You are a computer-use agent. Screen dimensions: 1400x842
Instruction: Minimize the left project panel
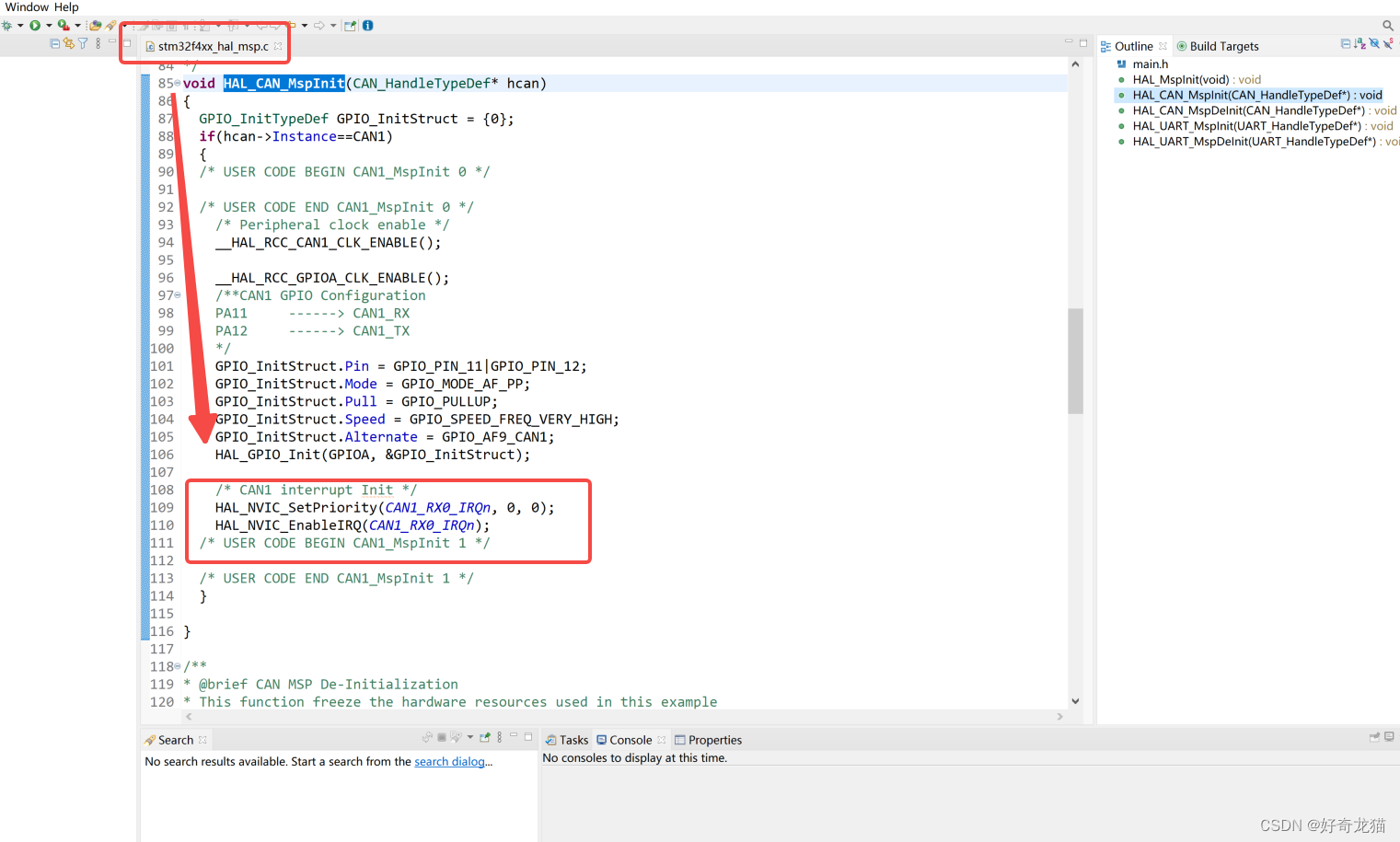tap(112, 41)
